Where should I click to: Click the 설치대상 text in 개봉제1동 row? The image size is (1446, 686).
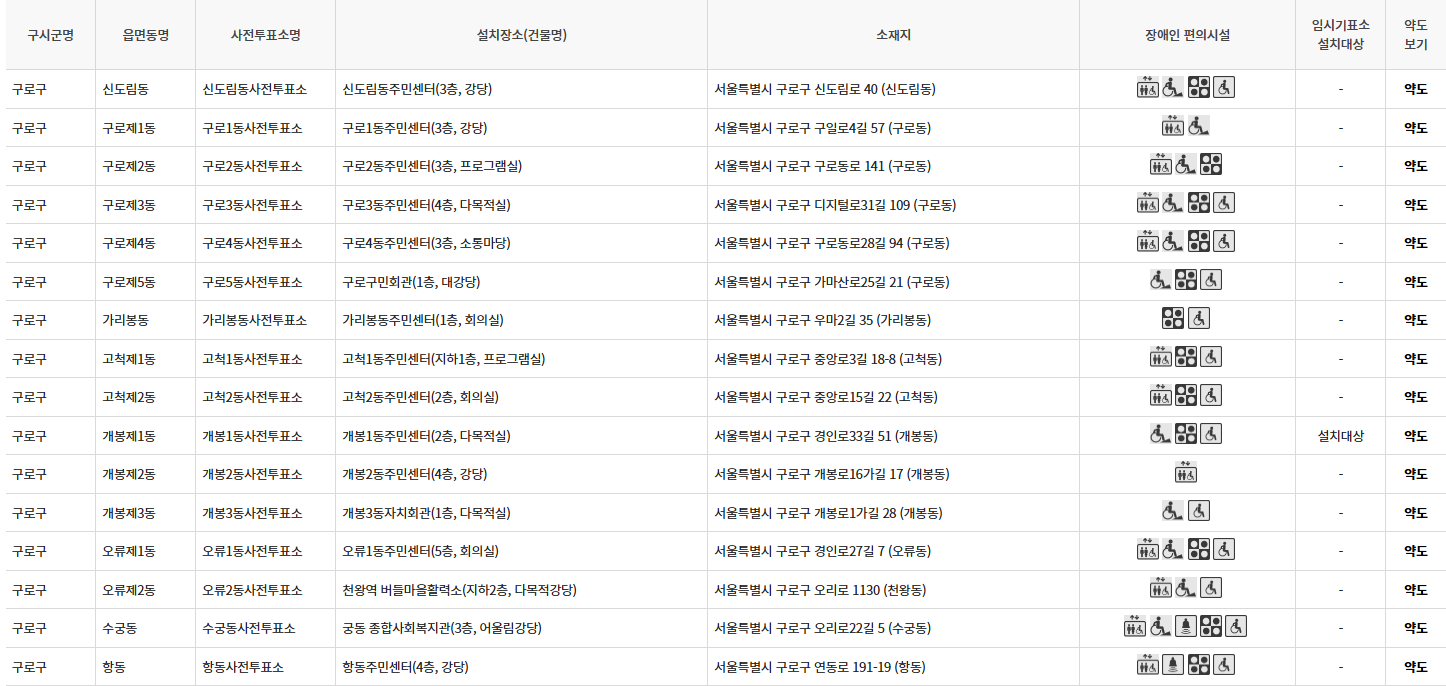(x=1340, y=435)
